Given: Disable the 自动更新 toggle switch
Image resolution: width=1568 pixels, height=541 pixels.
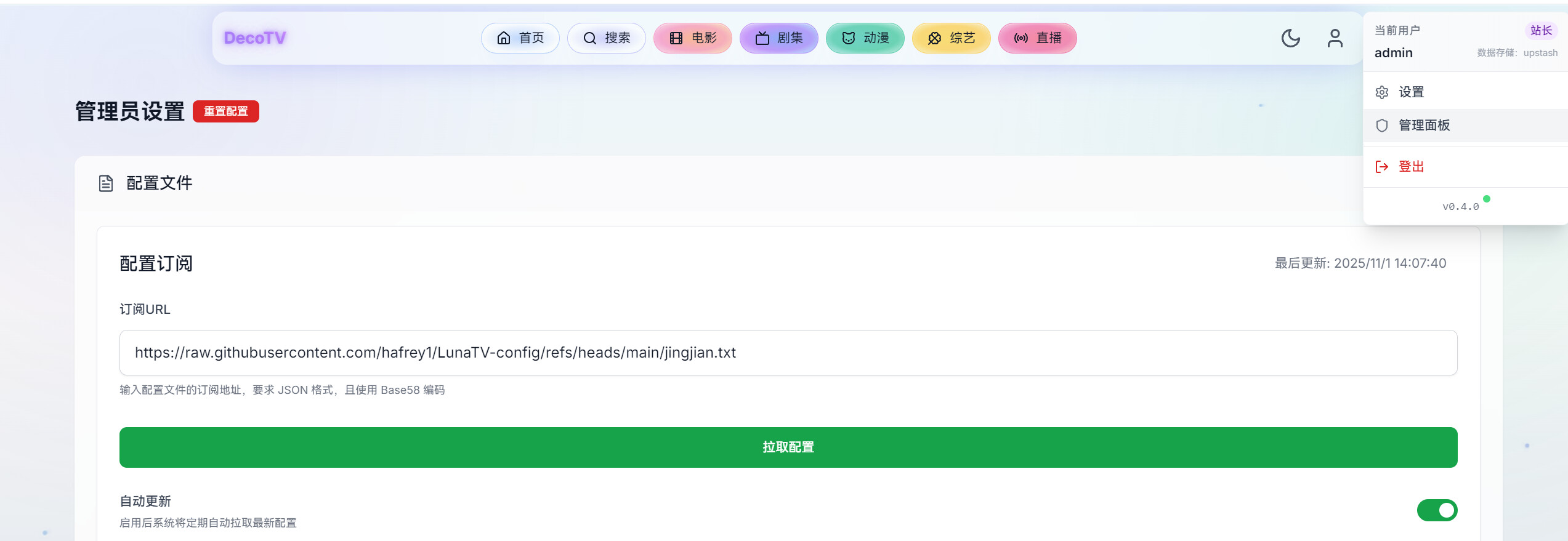Looking at the screenshot, I should (1436, 510).
